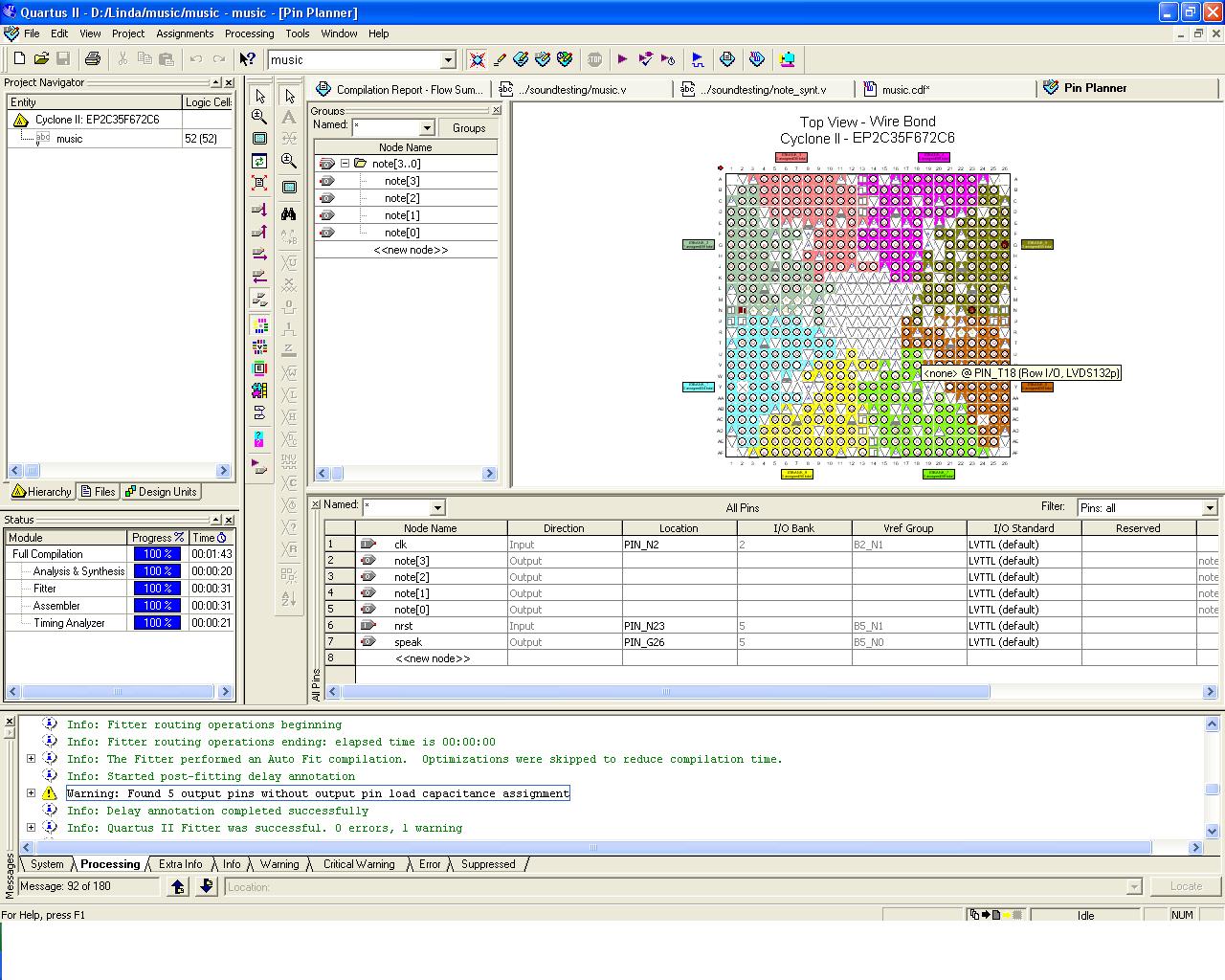Click the Stop Processing icon

[594, 59]
